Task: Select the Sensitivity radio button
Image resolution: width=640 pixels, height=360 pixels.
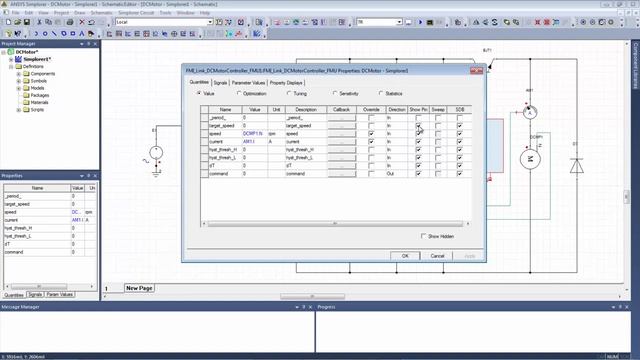Action: 335,93
